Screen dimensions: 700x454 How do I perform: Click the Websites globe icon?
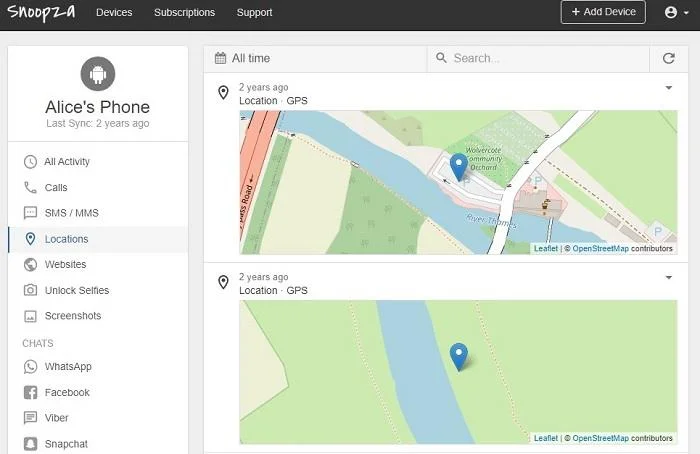30,264
